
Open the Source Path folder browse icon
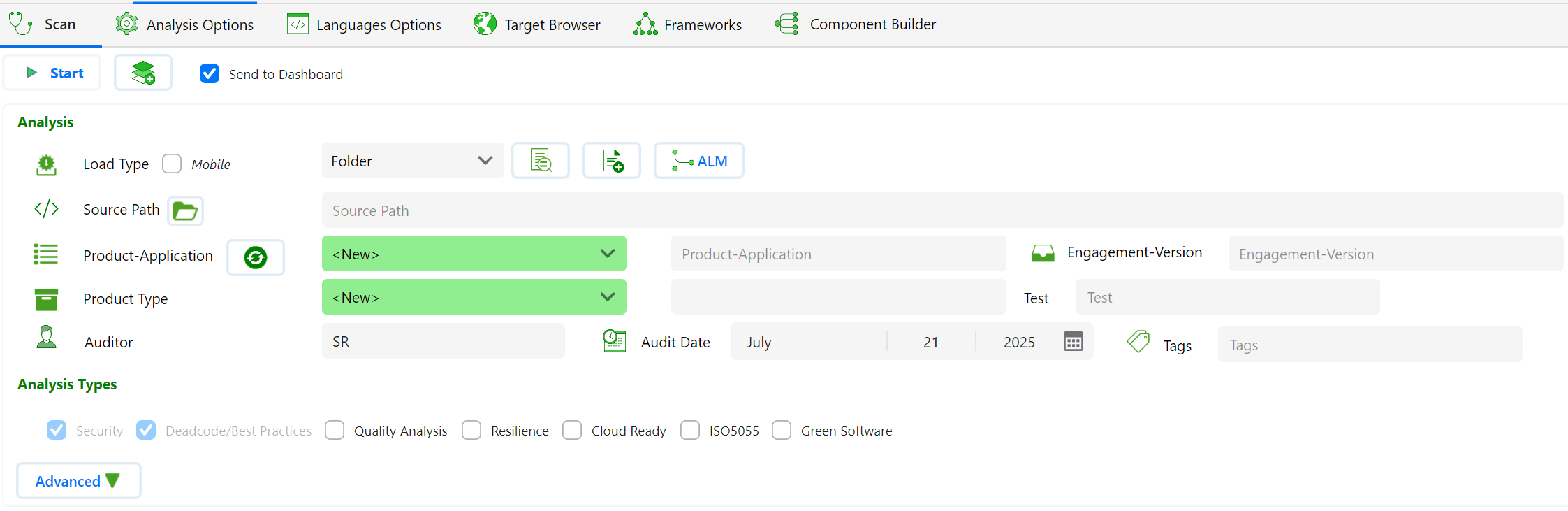pos(185,210)
